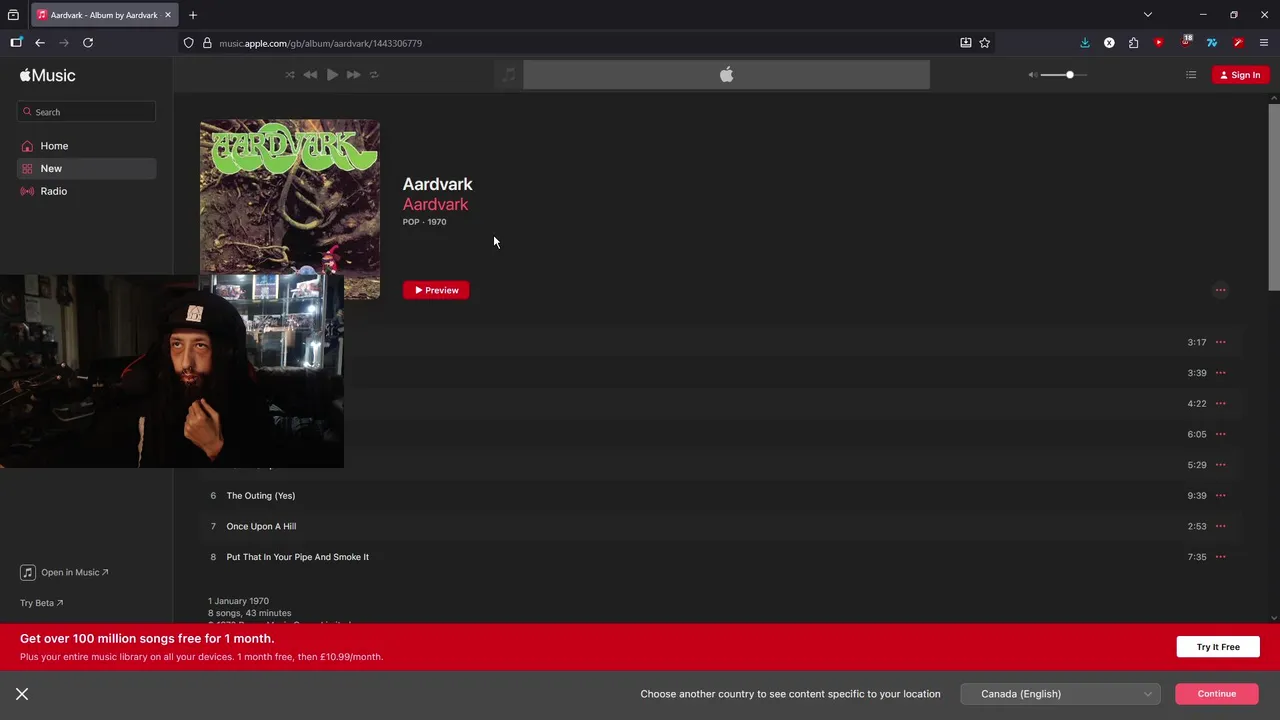
Task: Toggle the sidebar icon beside the back arrow
Action: coord(16,43)
